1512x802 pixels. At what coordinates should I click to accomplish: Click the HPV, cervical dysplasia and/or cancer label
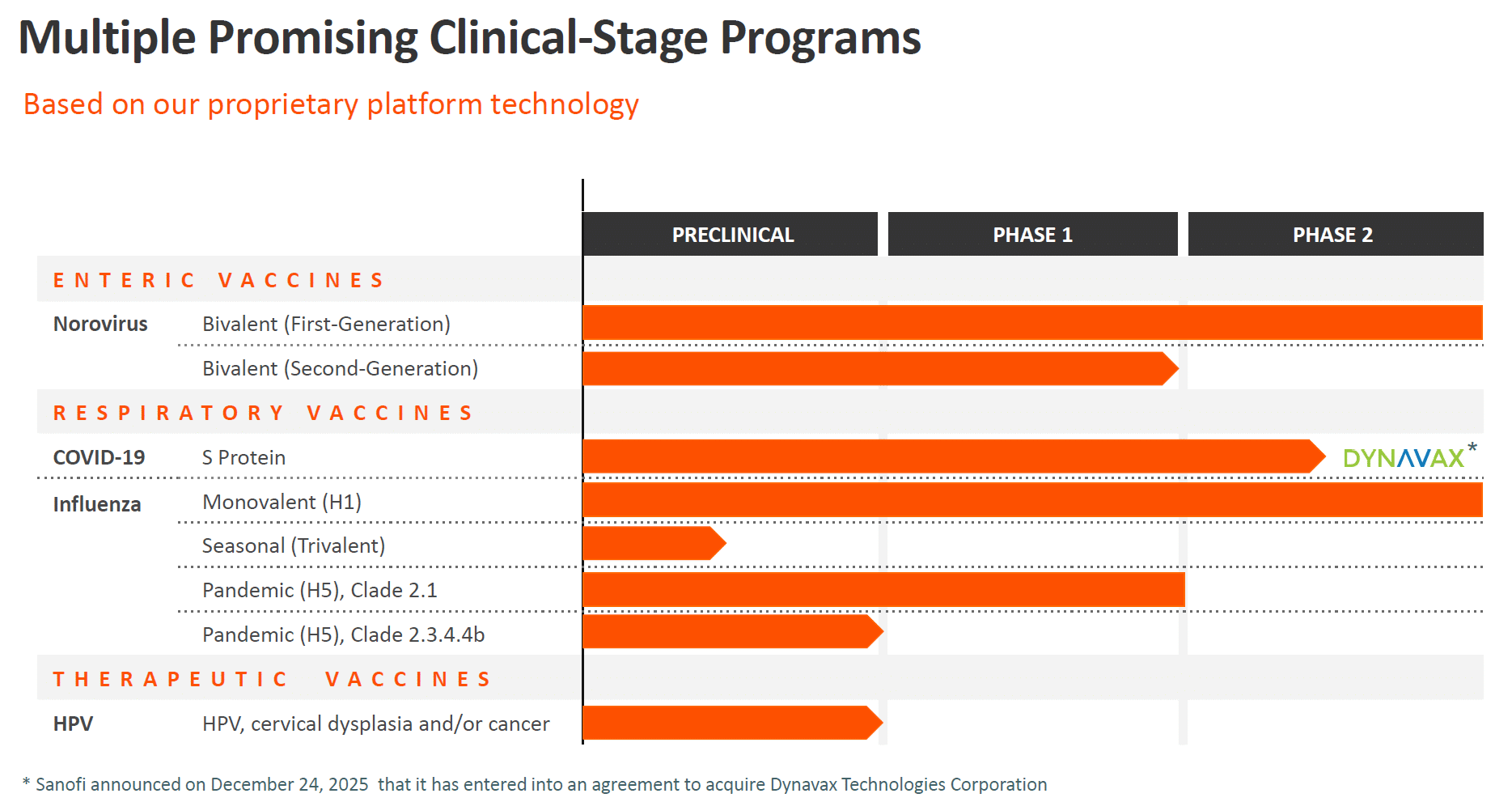tap(375, 723)
